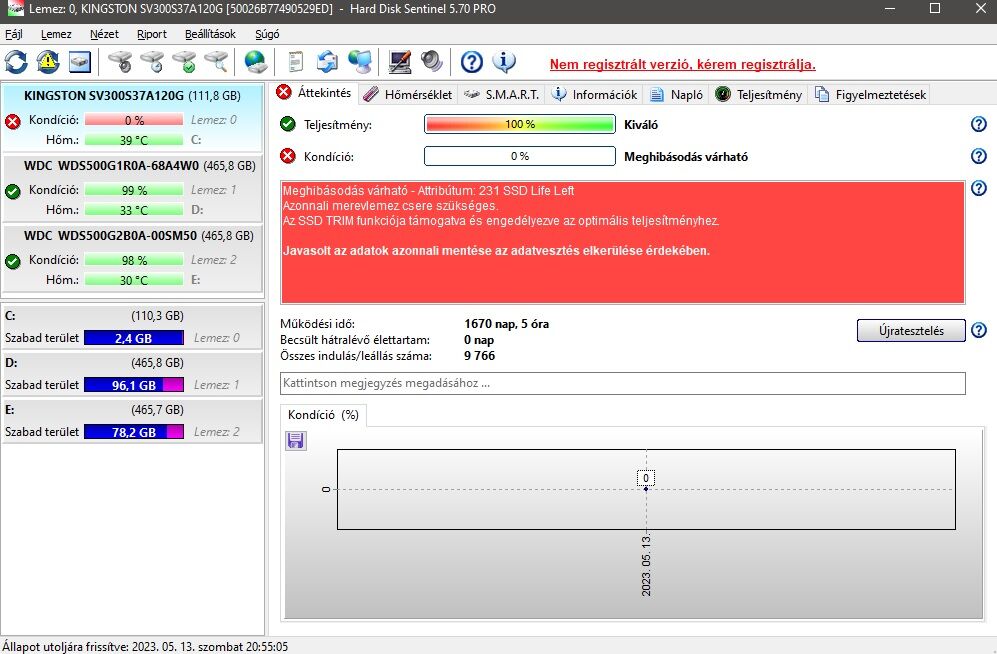Open the Súgó menu
Image resolution: width=997 pixels, height=654 pixels.
tap(267, 34)
